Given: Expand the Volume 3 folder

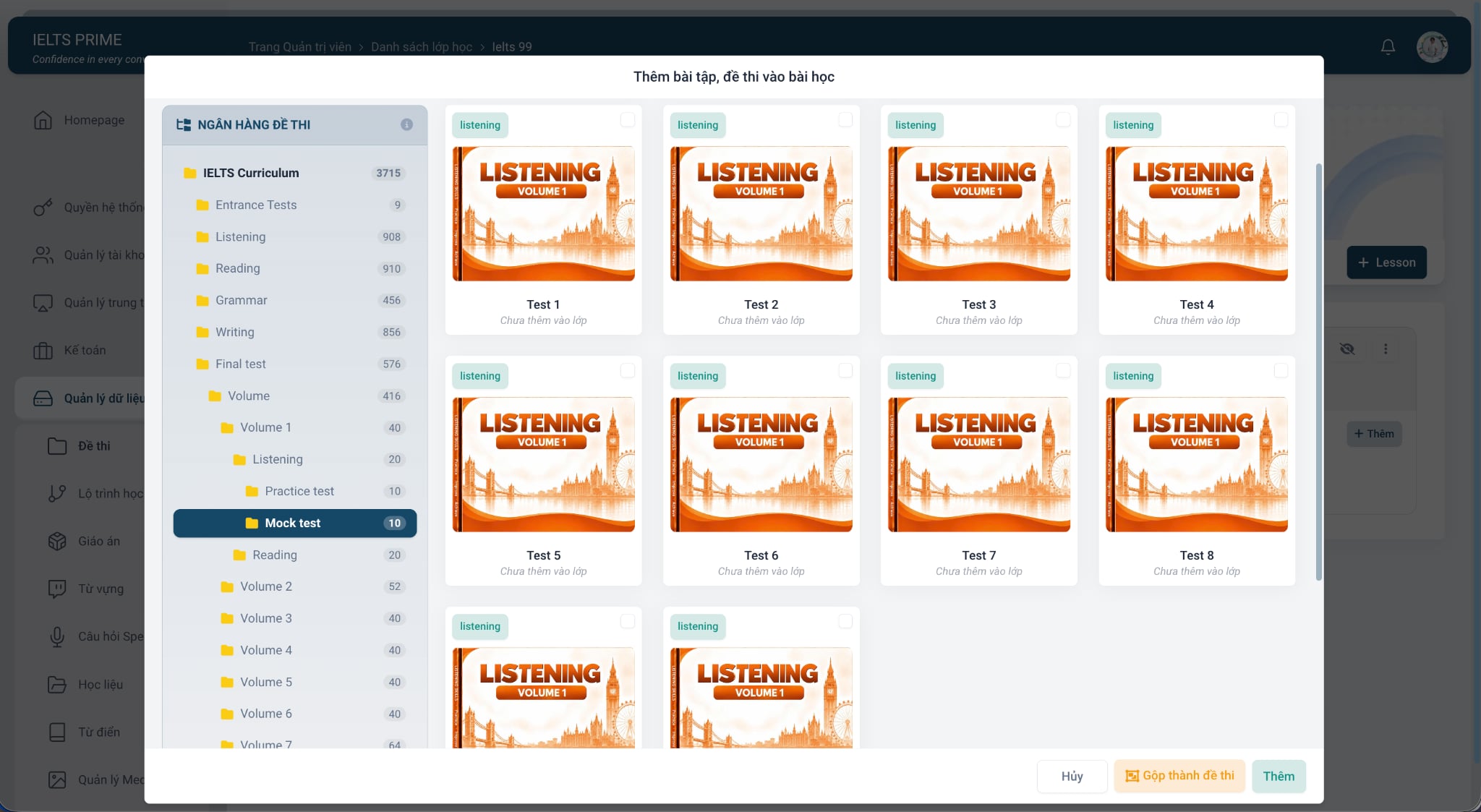Looking at the screenshot, I should 295,619.
